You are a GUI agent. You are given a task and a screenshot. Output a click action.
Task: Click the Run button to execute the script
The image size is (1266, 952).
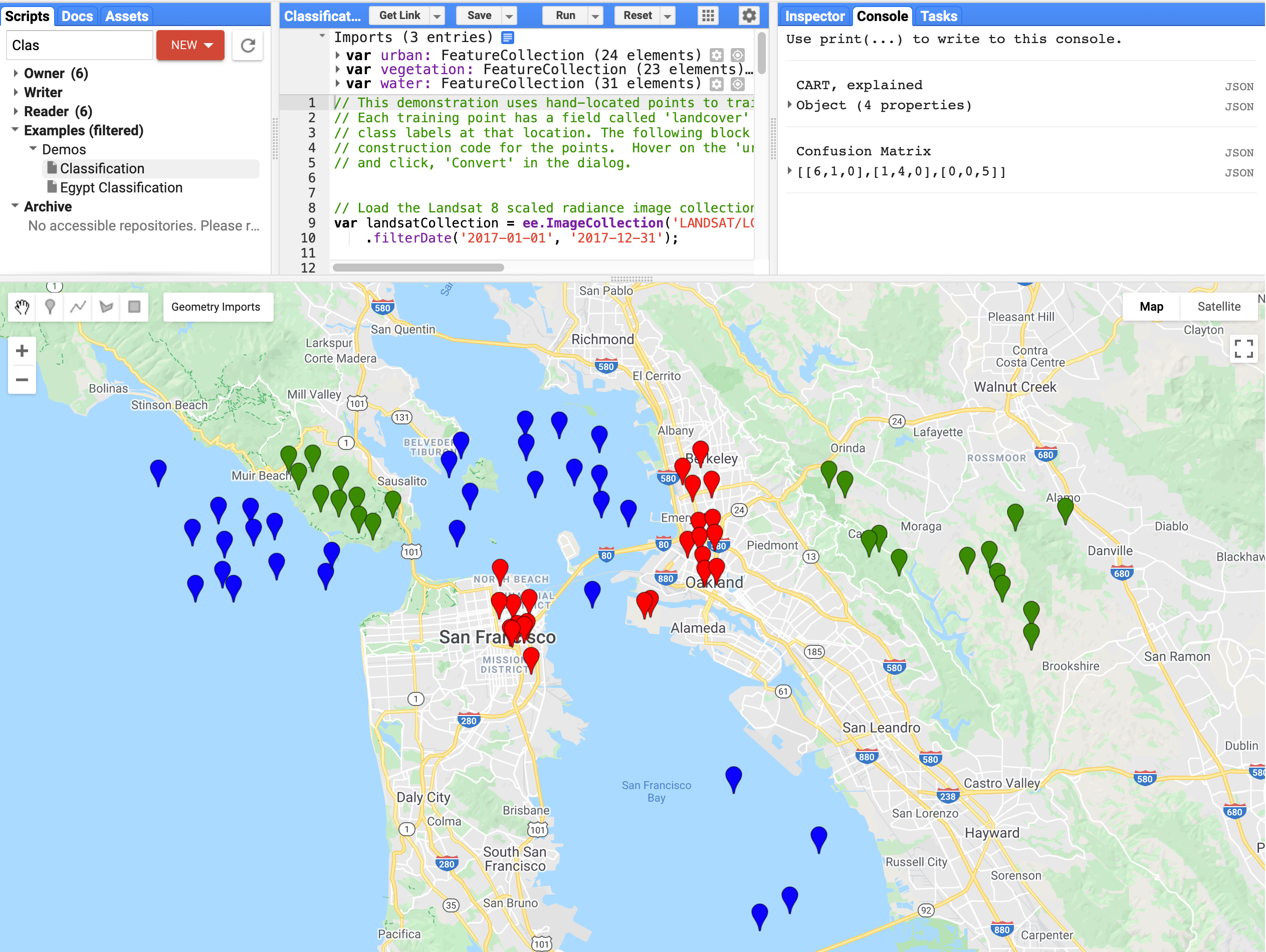coord(566,16)
